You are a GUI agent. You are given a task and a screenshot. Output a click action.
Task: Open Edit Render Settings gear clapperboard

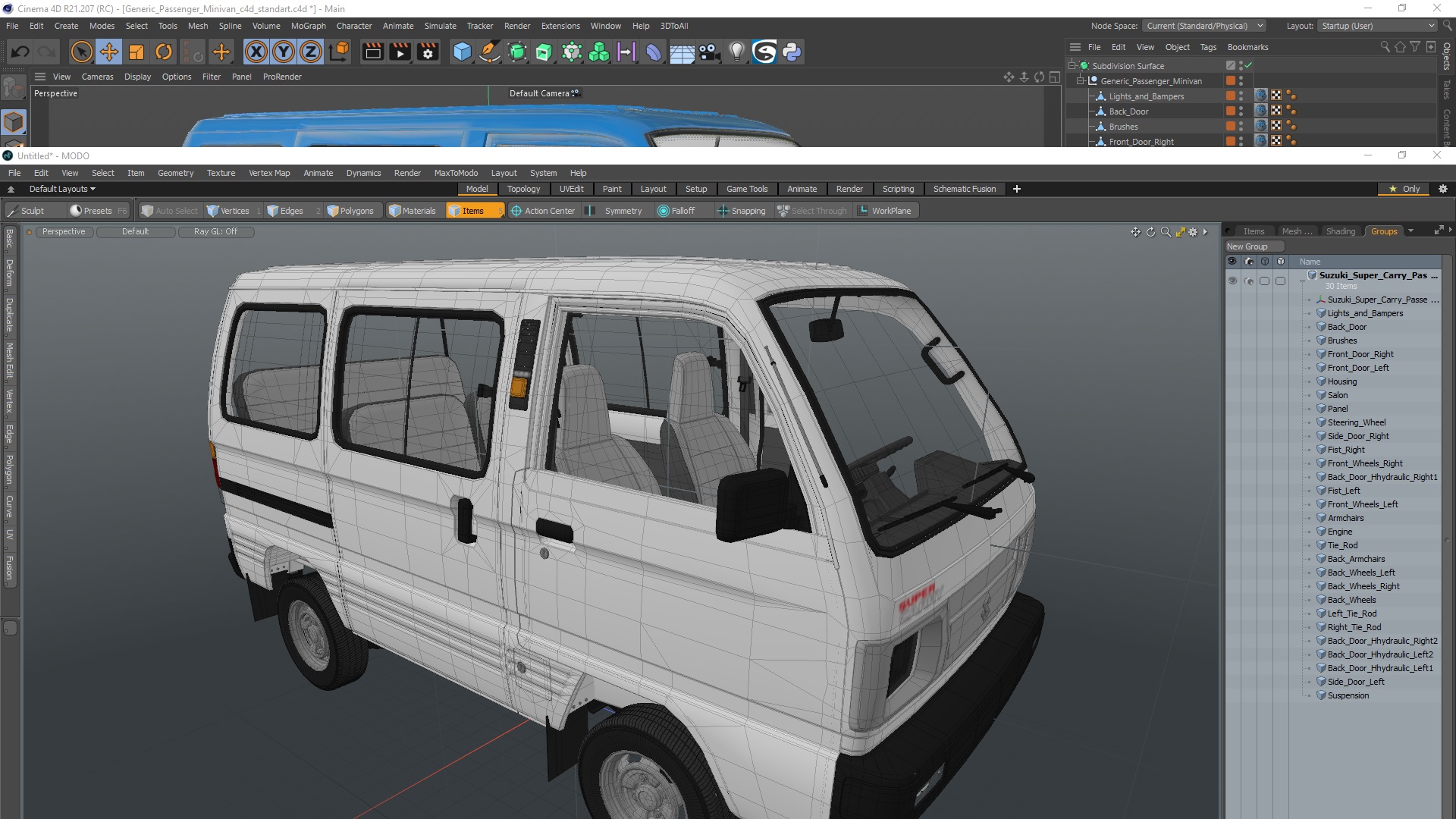click(428, 52)
